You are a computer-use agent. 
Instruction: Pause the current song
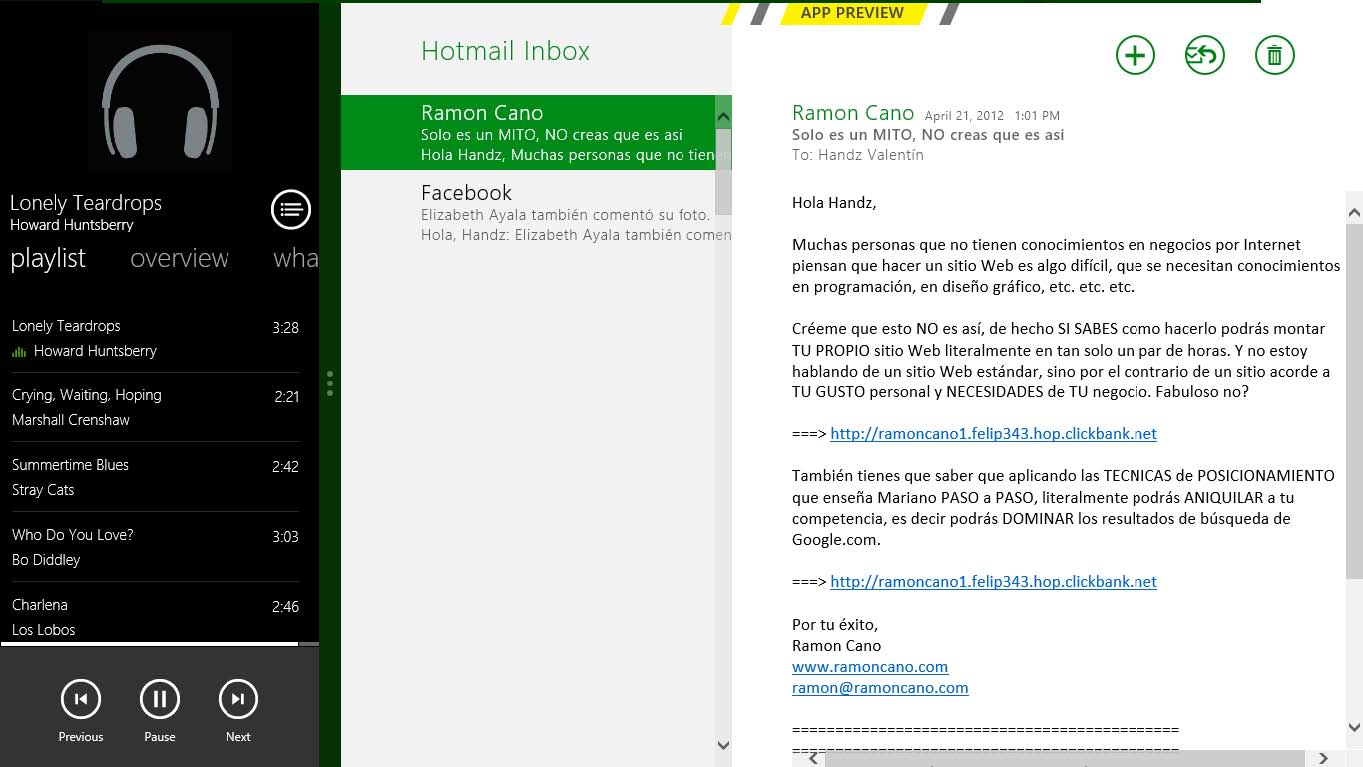159,699
